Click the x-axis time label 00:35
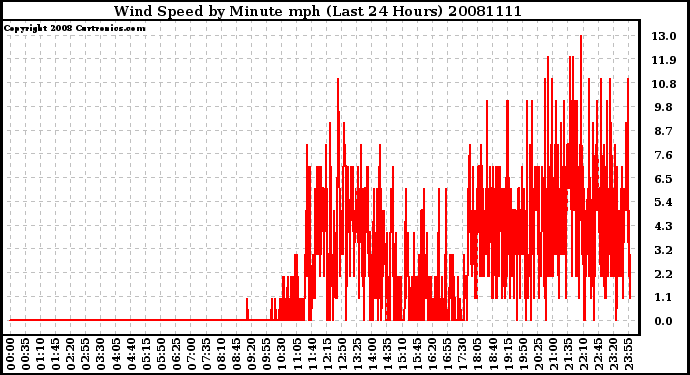Viewport: 690px width, 375px height. point(26,354)
